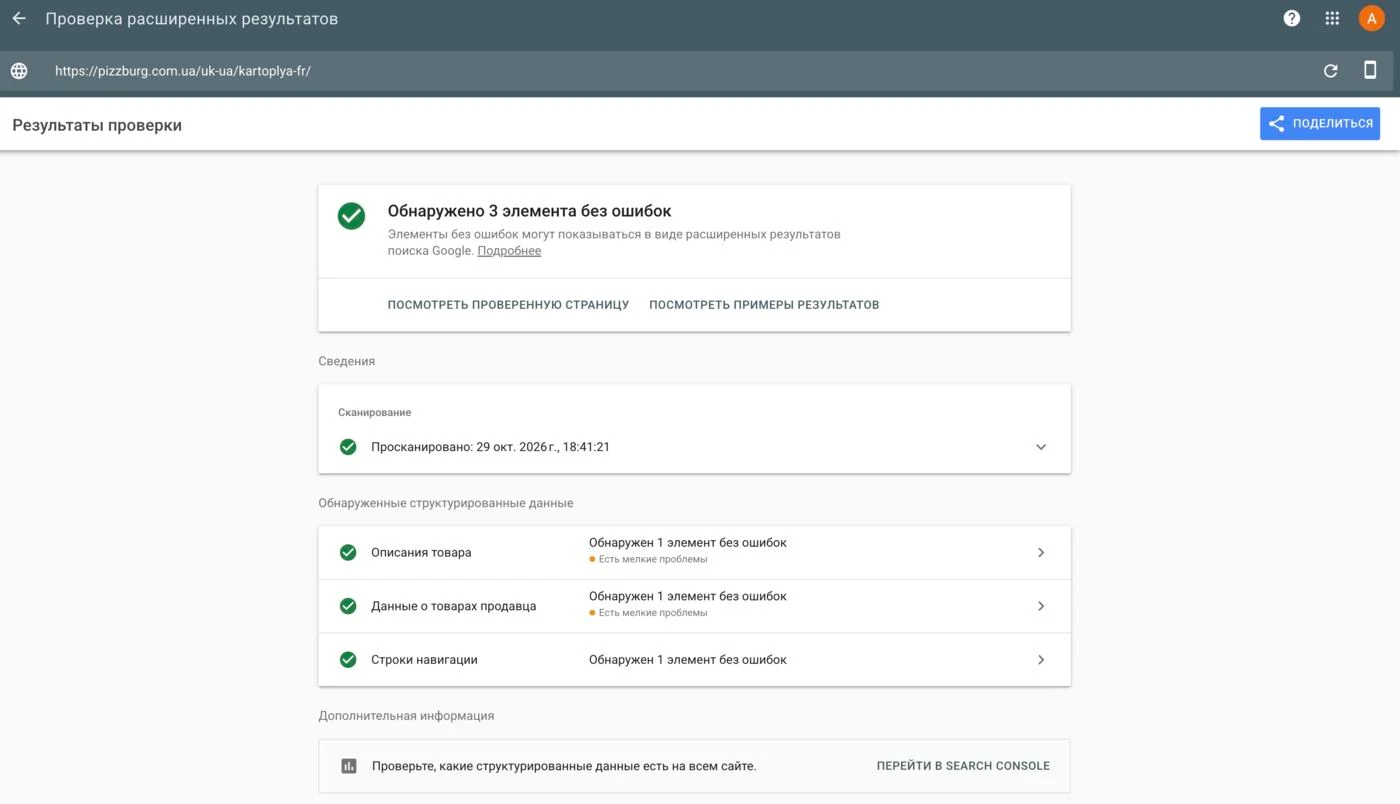1400x804 pixels.
Task: Click the Проверьте, какие структурированные данные text
Action: pyautogui.click(x=564, y=766)
